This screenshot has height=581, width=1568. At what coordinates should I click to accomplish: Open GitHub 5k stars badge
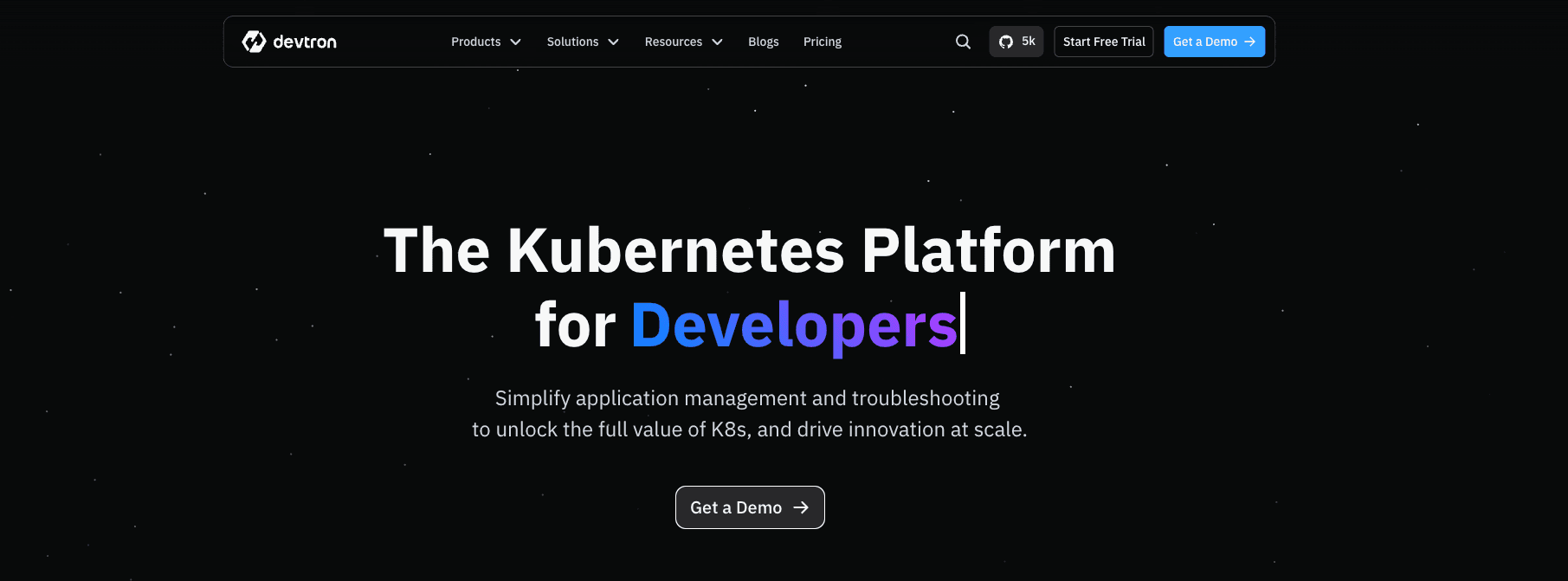click(x=1016, y=42)
